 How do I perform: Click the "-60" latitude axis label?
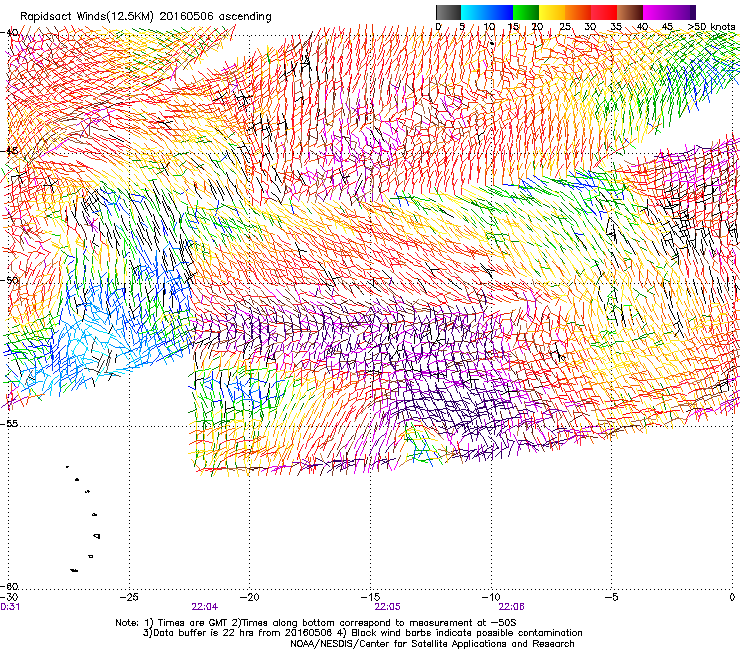pyautogui.click(x=10, y=586)
